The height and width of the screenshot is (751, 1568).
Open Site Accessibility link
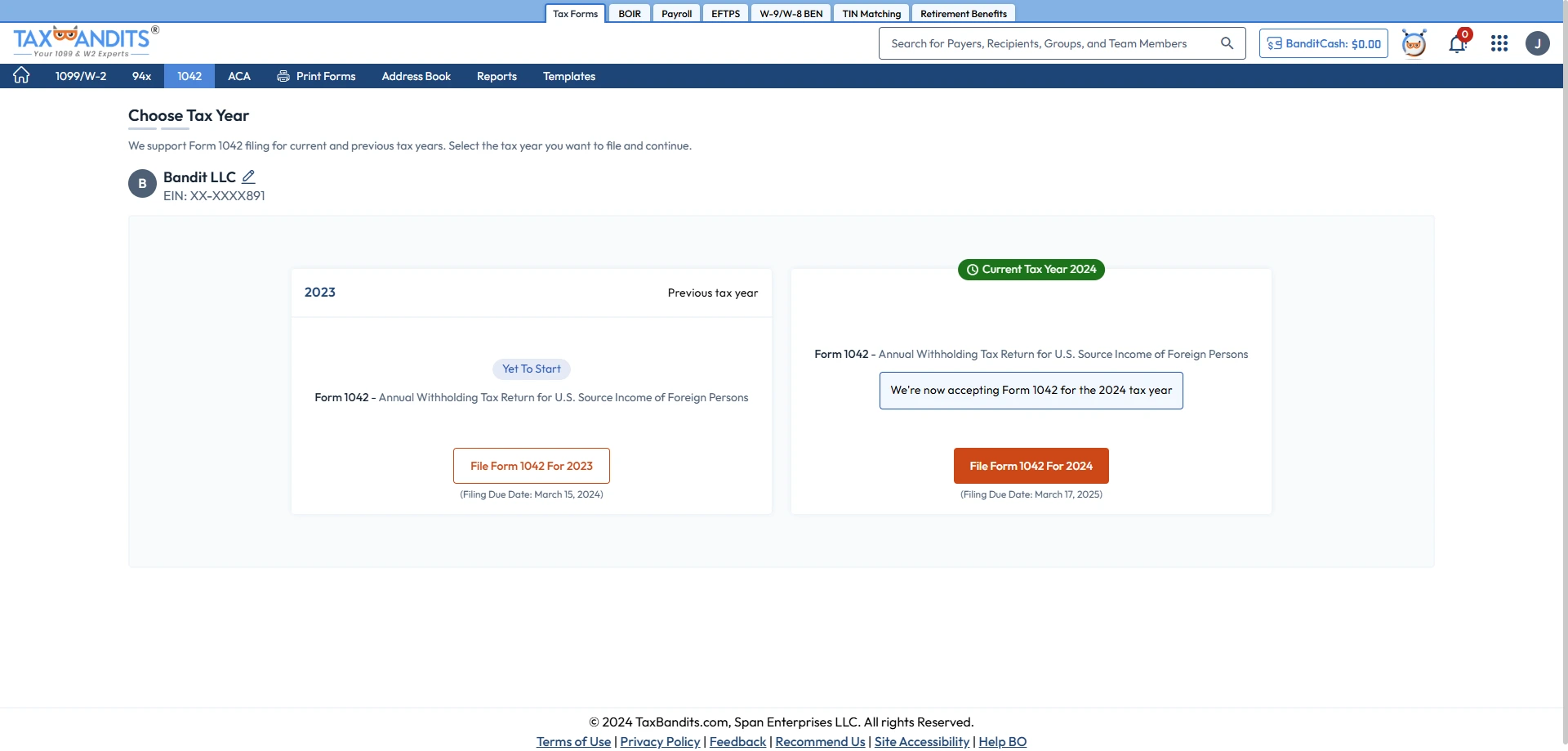922,741
